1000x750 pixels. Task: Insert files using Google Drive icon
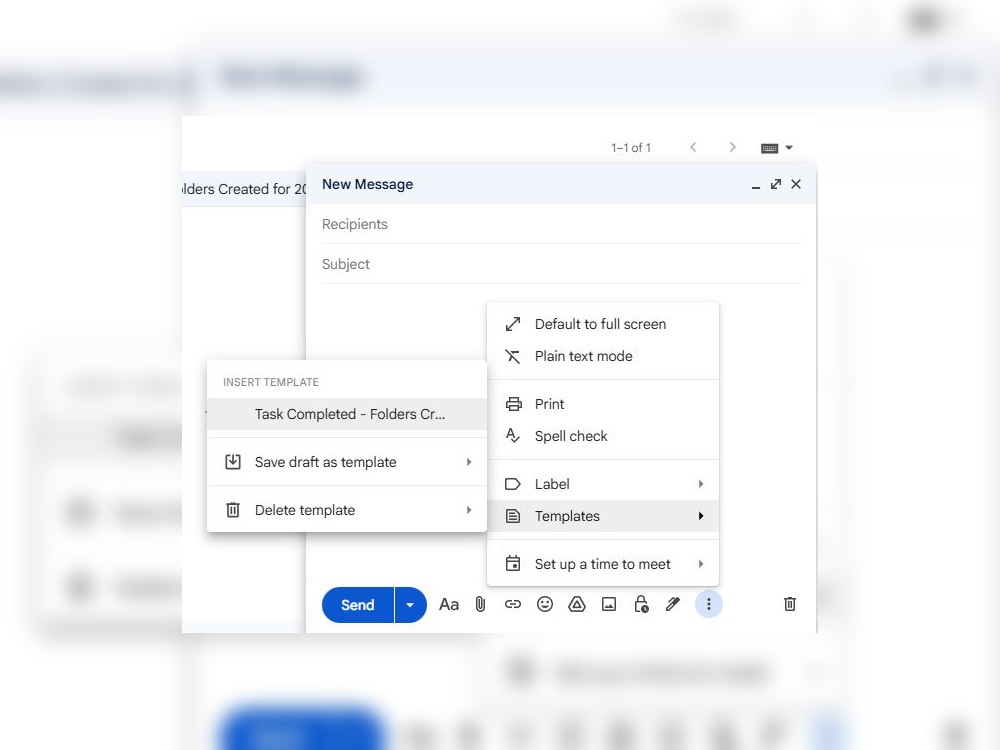[577, 604]
